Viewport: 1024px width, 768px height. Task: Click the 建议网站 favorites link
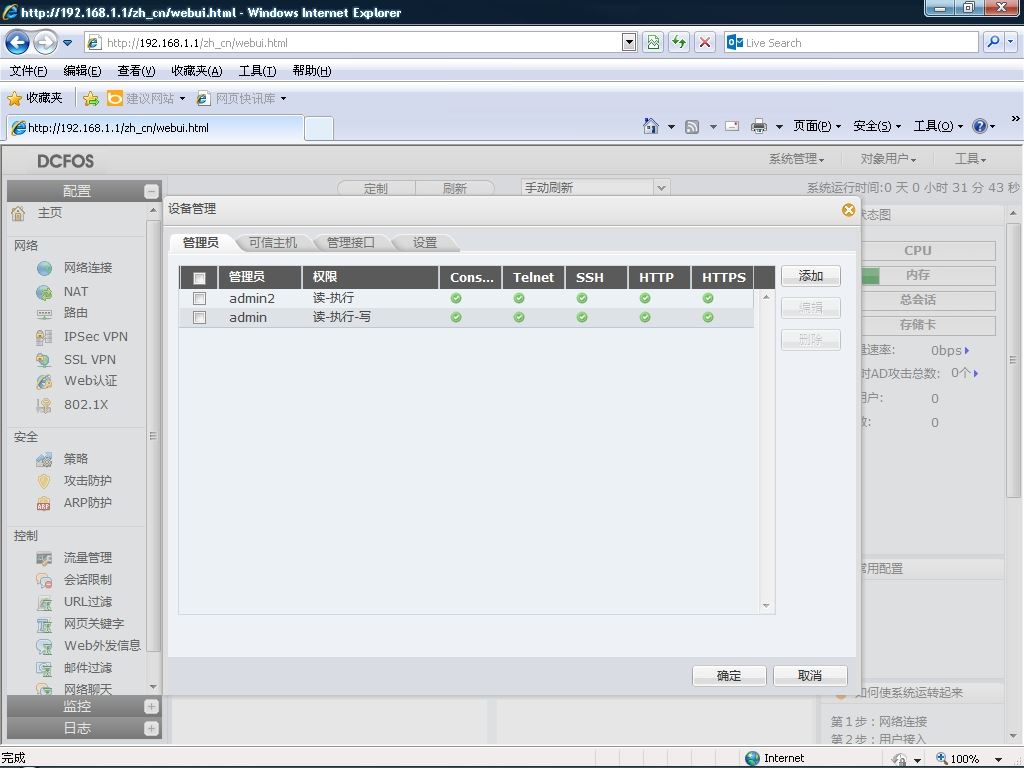(x=146, y=98)
